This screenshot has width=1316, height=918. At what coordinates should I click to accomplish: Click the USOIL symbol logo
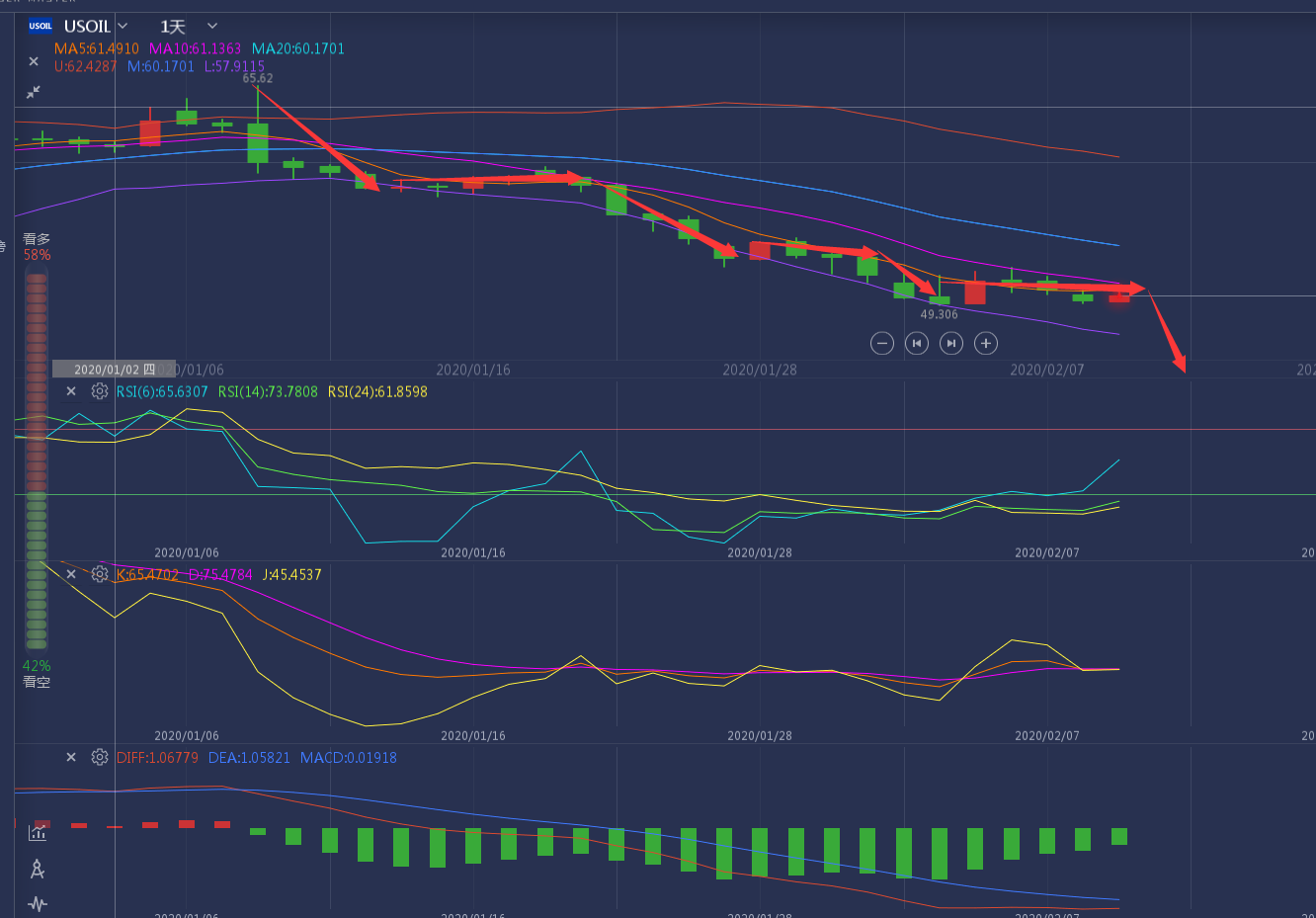(x=41, y=27)
